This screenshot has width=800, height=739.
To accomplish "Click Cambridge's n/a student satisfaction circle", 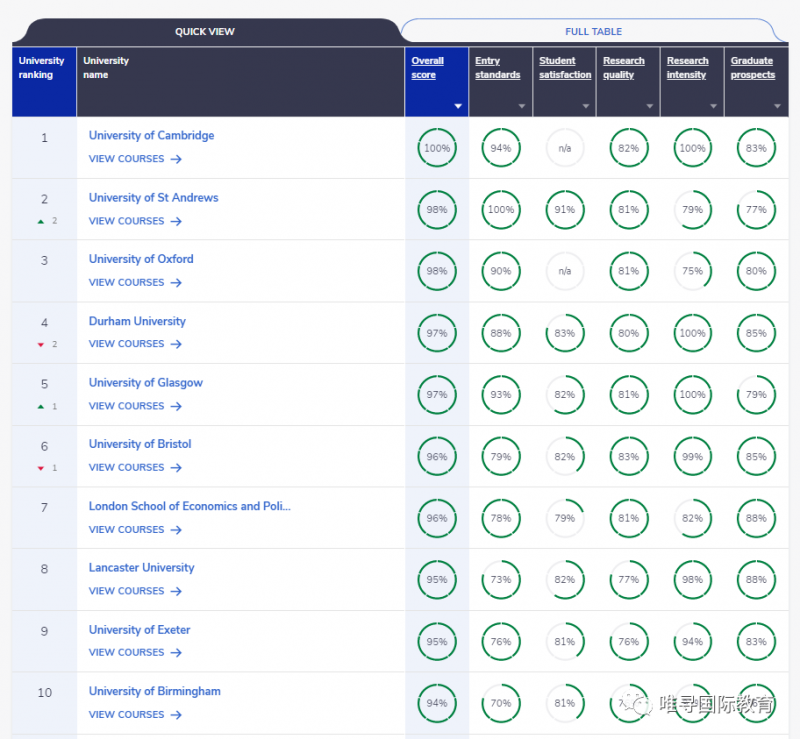I will click(565, 148).
